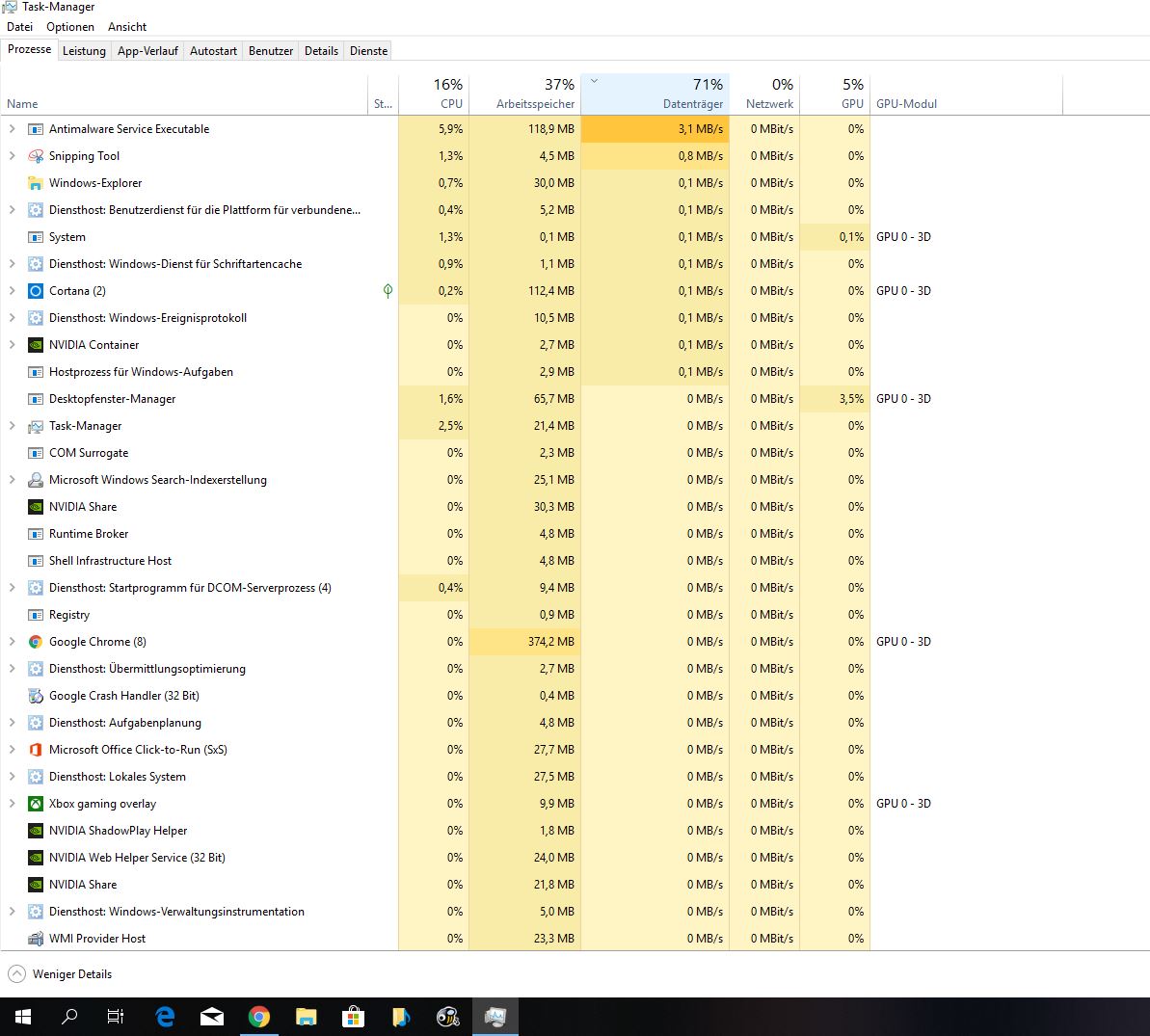The width and height of the screenshot is (1150, 1036).
Task: Expand Diensthost: Lokales System group
Action: click(x=12, y=777)
